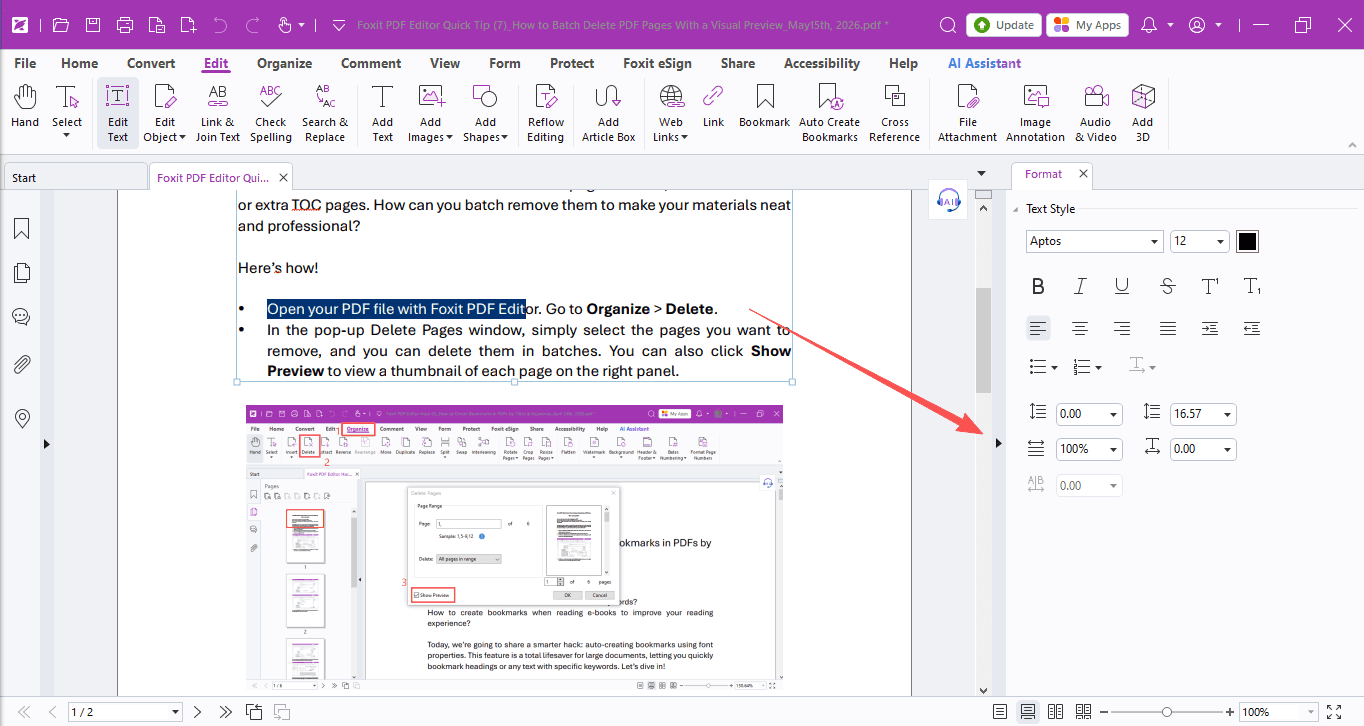The height and width of the screenshot is (726, 1364).
Task: Click the Save icon in title bar
Action: pyautogui.click(x=92, y=25)
